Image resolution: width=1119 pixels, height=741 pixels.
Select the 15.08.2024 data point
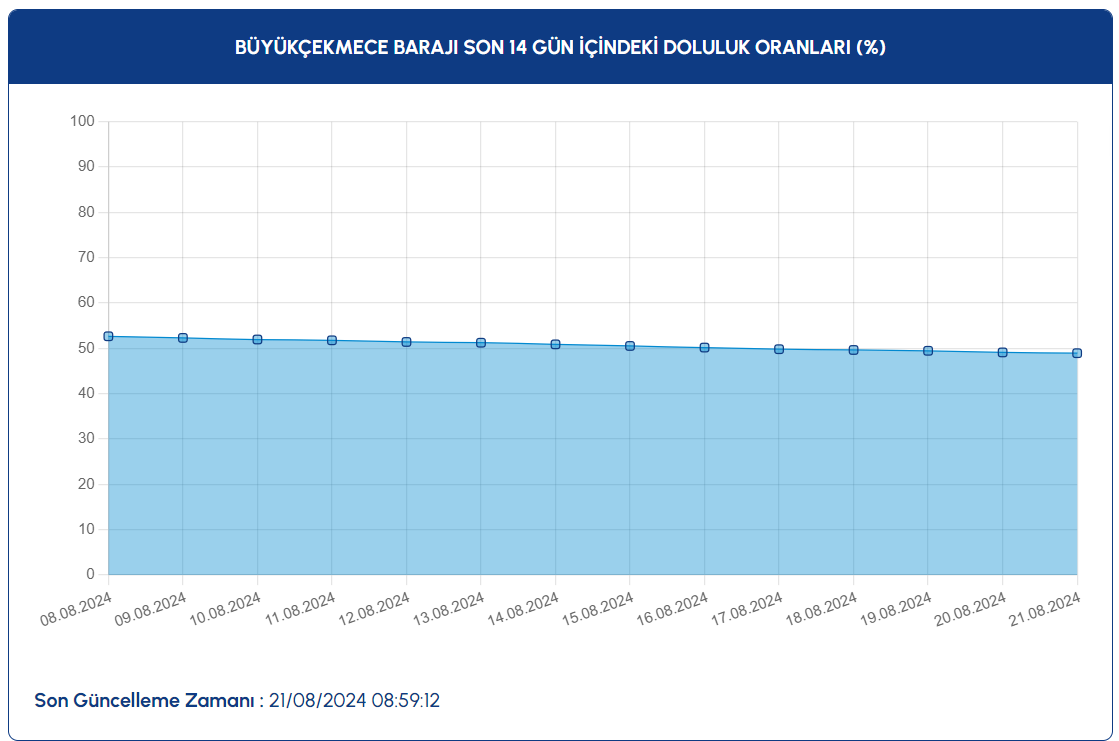[x=630, y=346]
